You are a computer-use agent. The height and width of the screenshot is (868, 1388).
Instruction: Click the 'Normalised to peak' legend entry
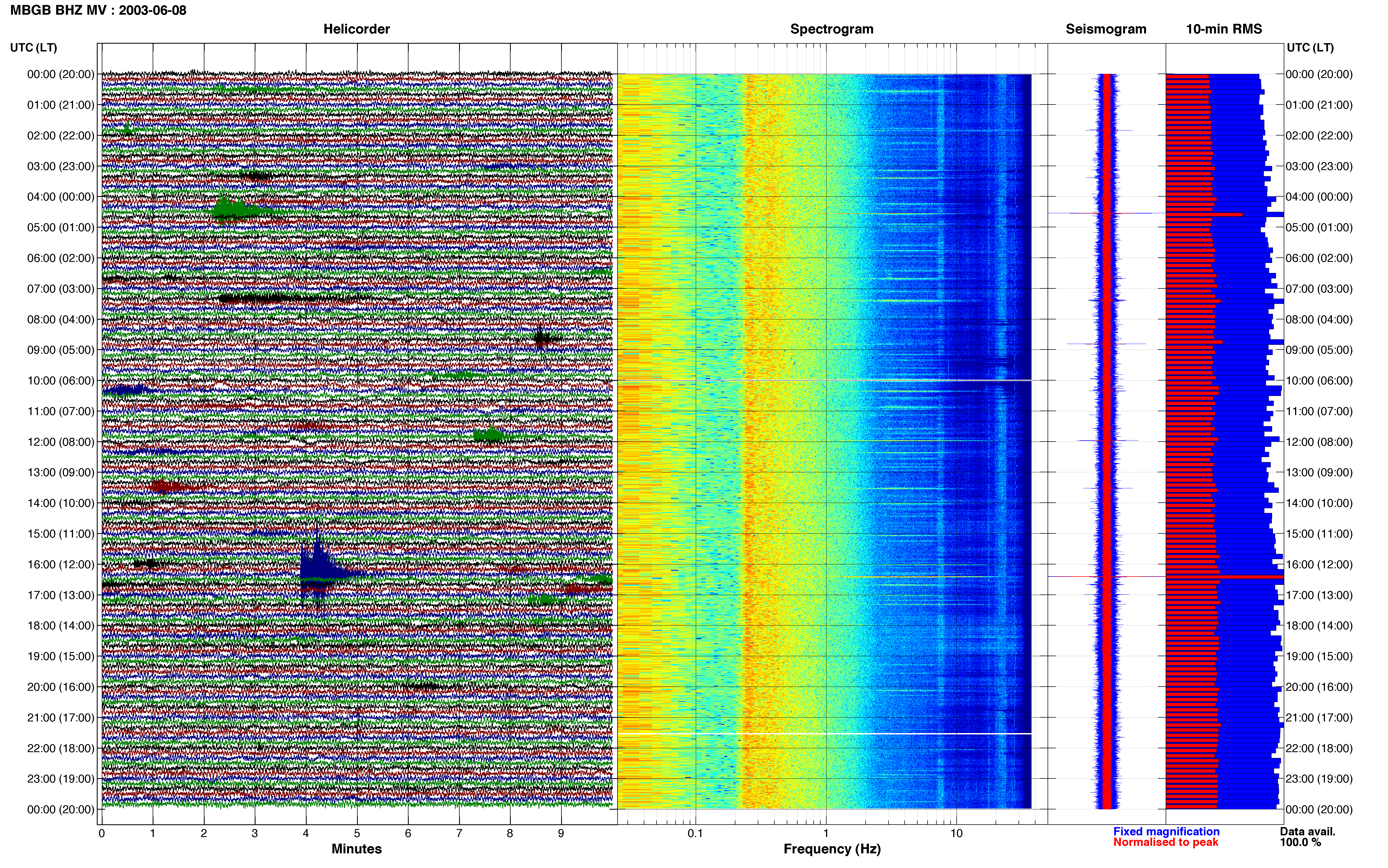point(1165,842)
